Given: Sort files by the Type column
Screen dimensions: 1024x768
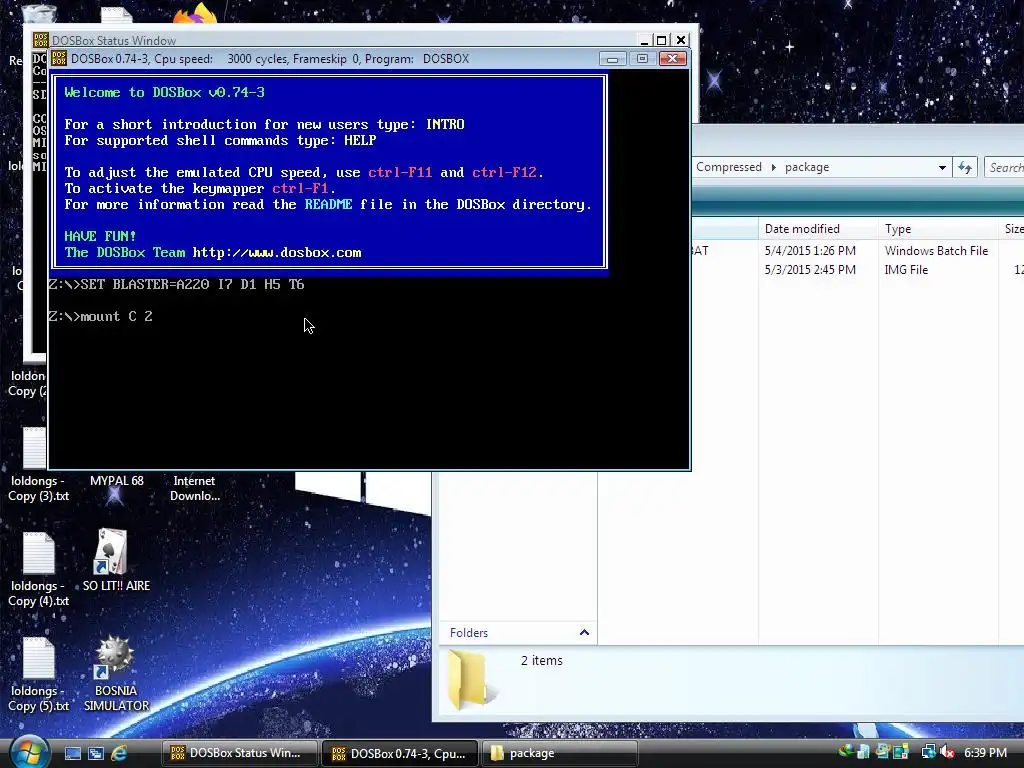Looking at the screenshot, I should pyautogui.click(x=938, y=229).
